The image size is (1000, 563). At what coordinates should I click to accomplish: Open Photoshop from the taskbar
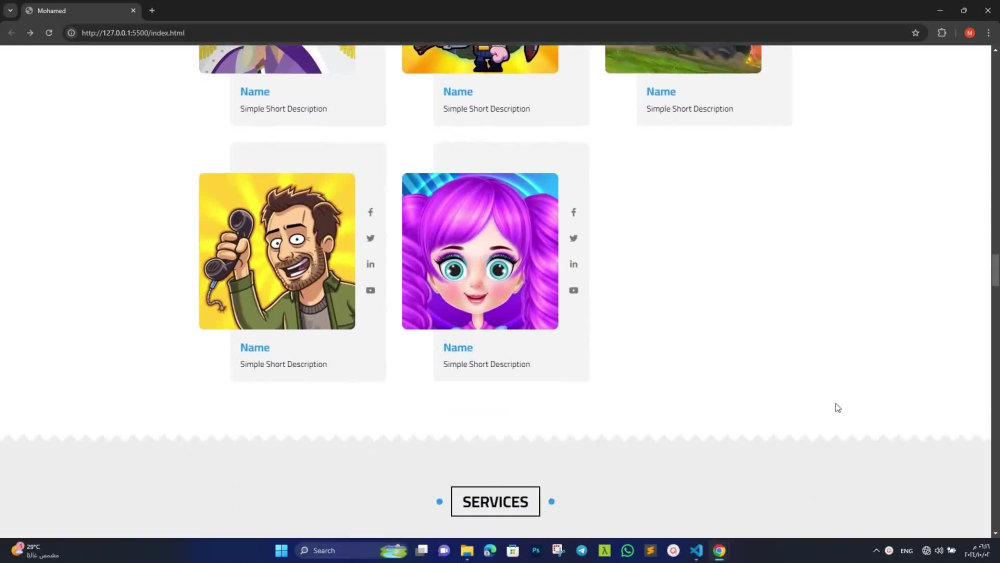[536, 550]
